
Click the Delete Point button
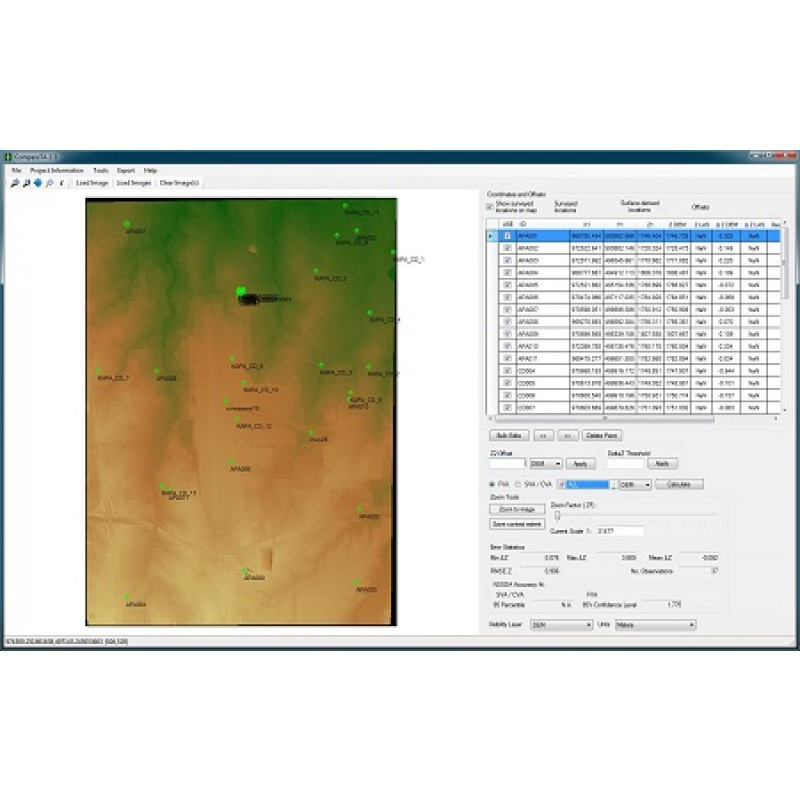click(x=602, y=436)
